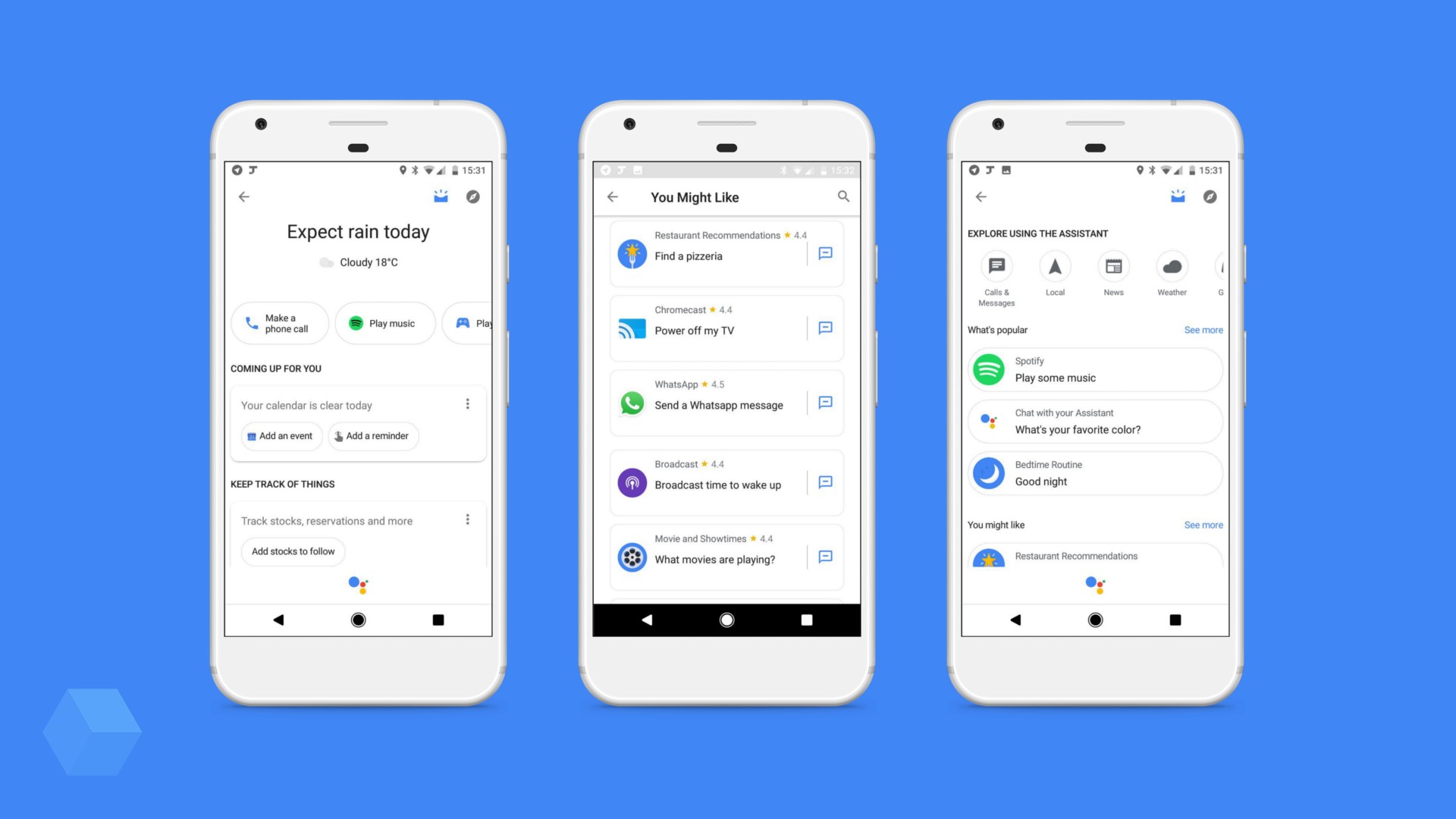Click Add an event calendar button

tap(279, 436)
